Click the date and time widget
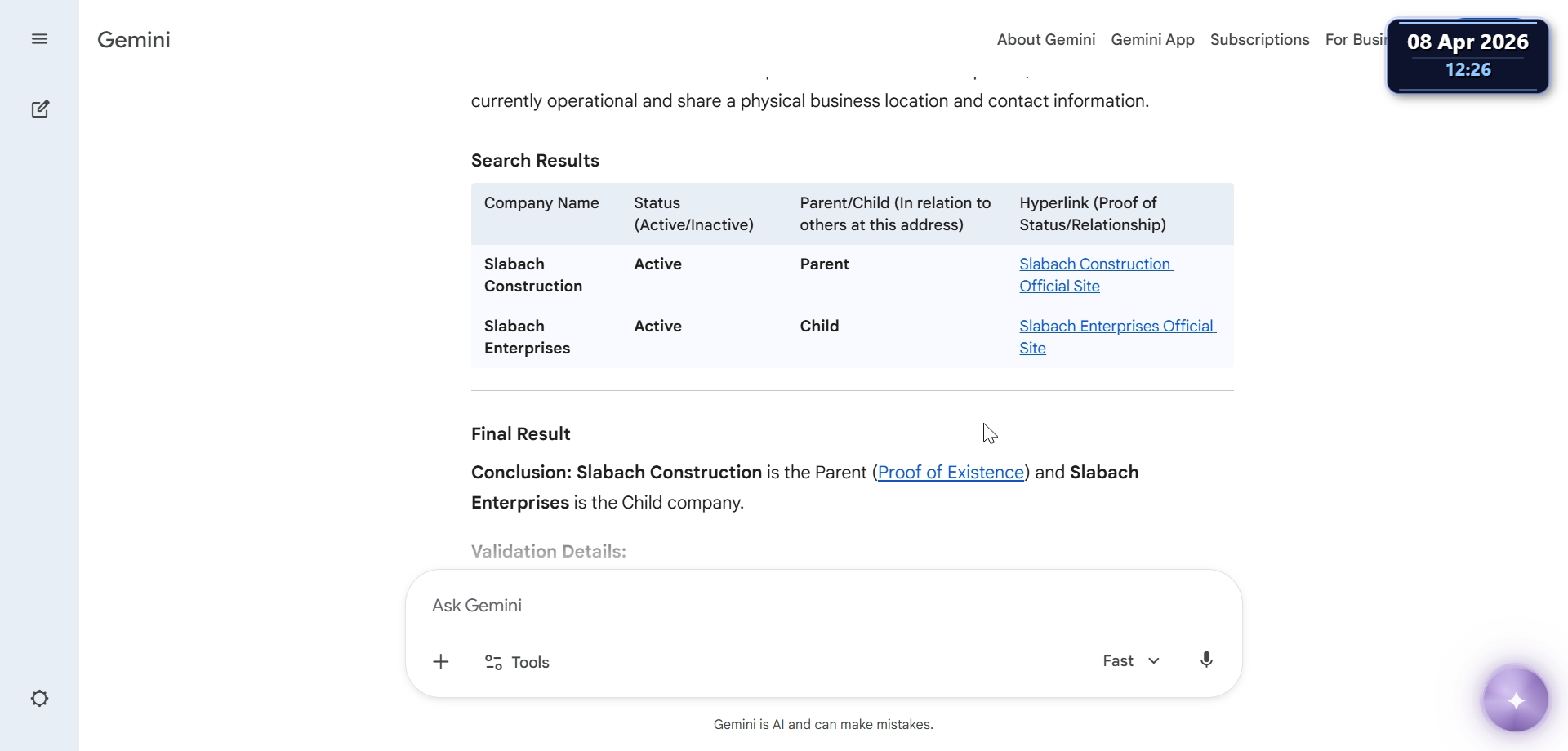The image size is (1568, 751). [1468, 56]
